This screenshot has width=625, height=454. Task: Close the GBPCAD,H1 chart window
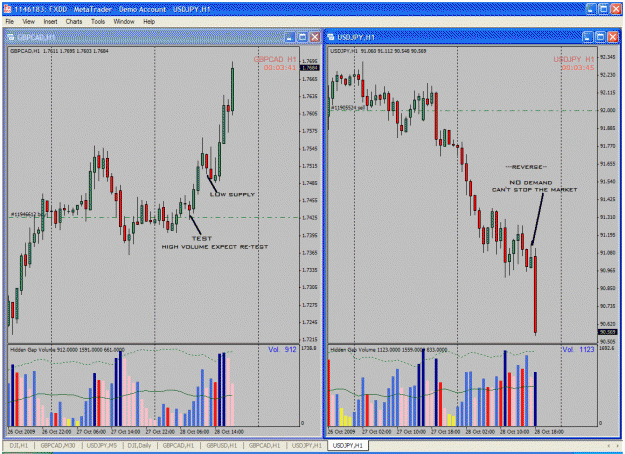[315, 37]
